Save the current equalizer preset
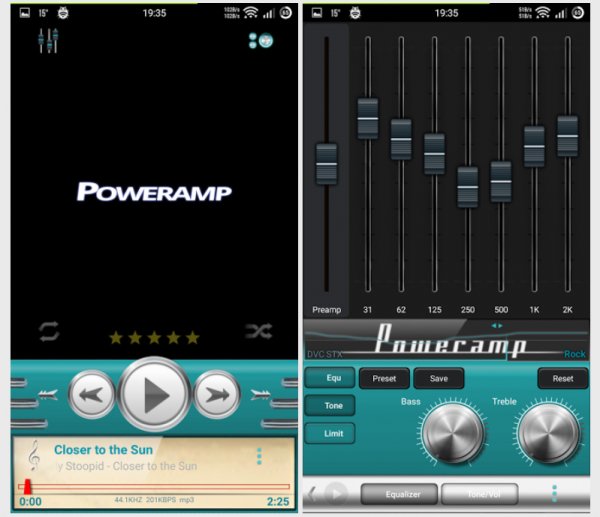The height and width of the screenshot is (517, 600). (x=439, y=378)
